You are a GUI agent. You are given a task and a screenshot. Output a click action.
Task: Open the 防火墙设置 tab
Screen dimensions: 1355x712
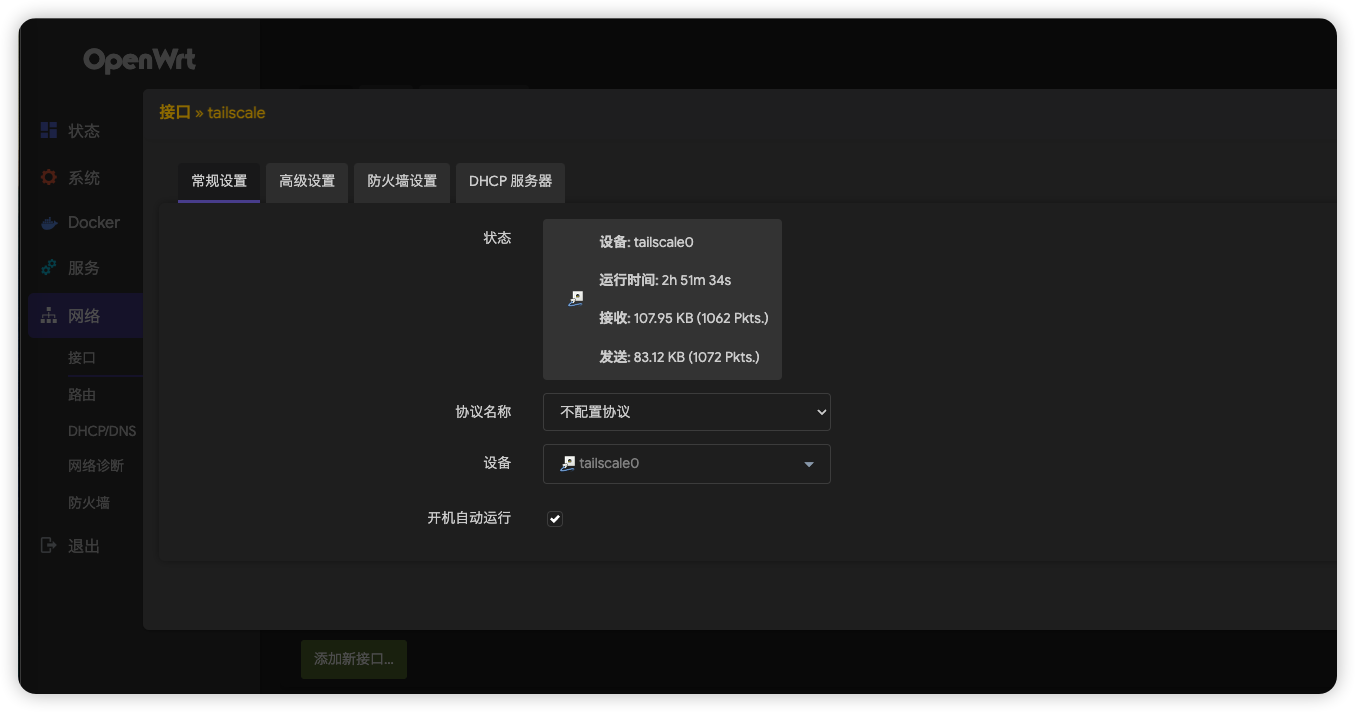pos(402,182)
